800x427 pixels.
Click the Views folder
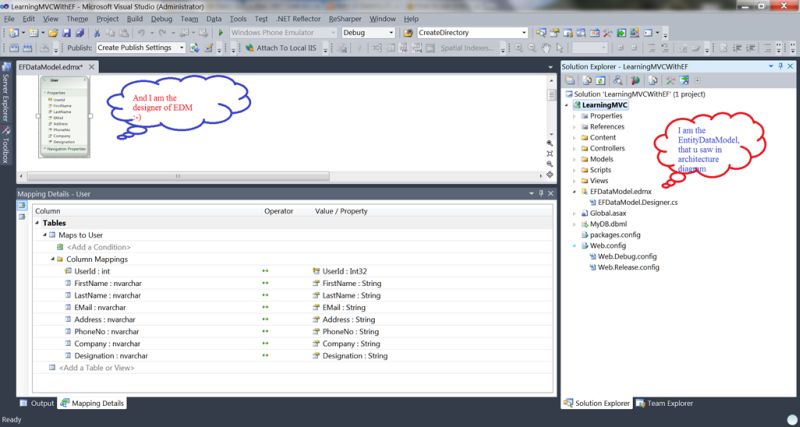pos(594,181)
